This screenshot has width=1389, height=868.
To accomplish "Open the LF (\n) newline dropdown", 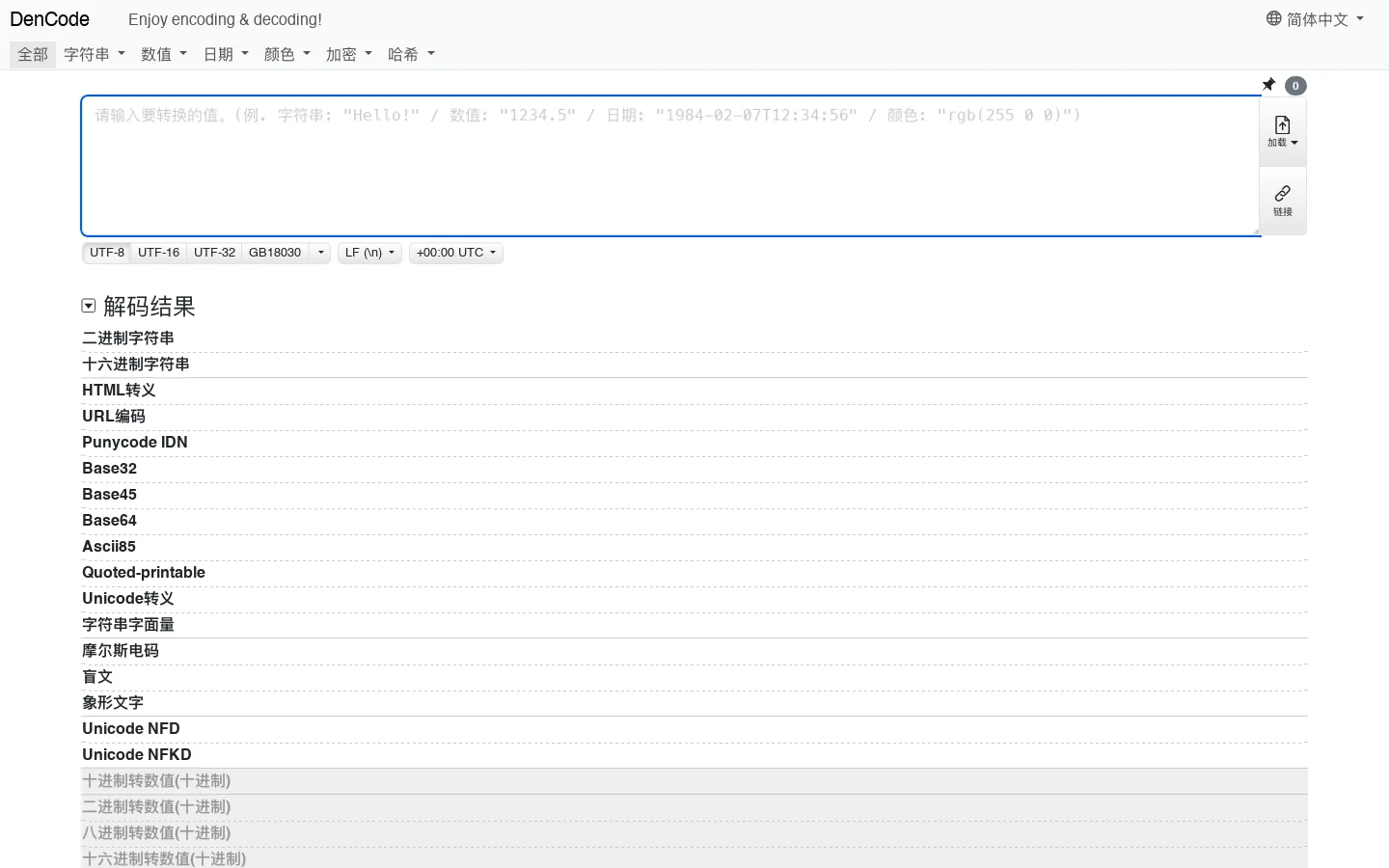I will click(369, 253).
